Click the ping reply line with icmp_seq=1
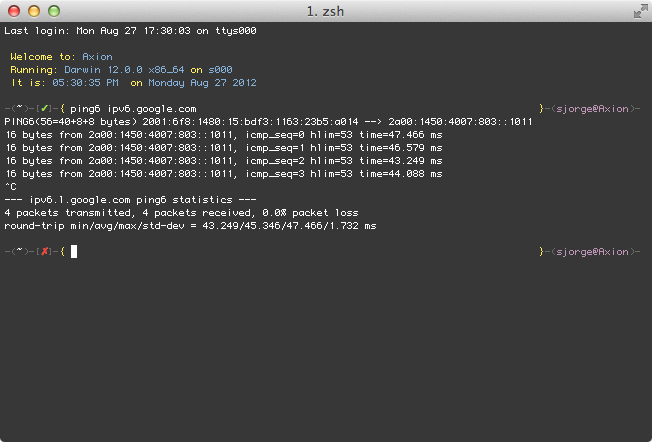652x442 pixels. pyautogui.click(x=224, y=148)
